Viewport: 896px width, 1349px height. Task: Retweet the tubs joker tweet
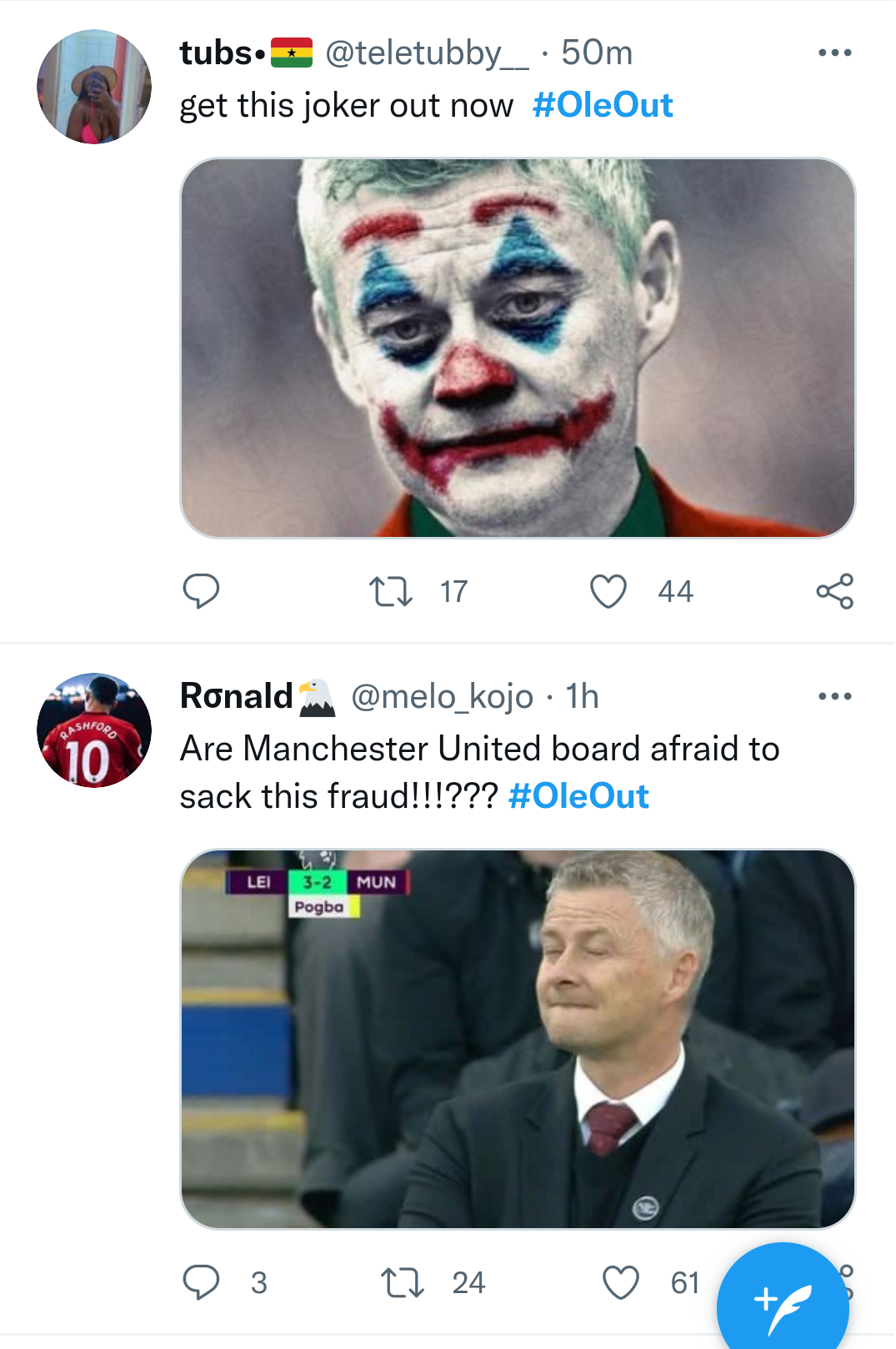pyautogui.click(x=391, y=591)
